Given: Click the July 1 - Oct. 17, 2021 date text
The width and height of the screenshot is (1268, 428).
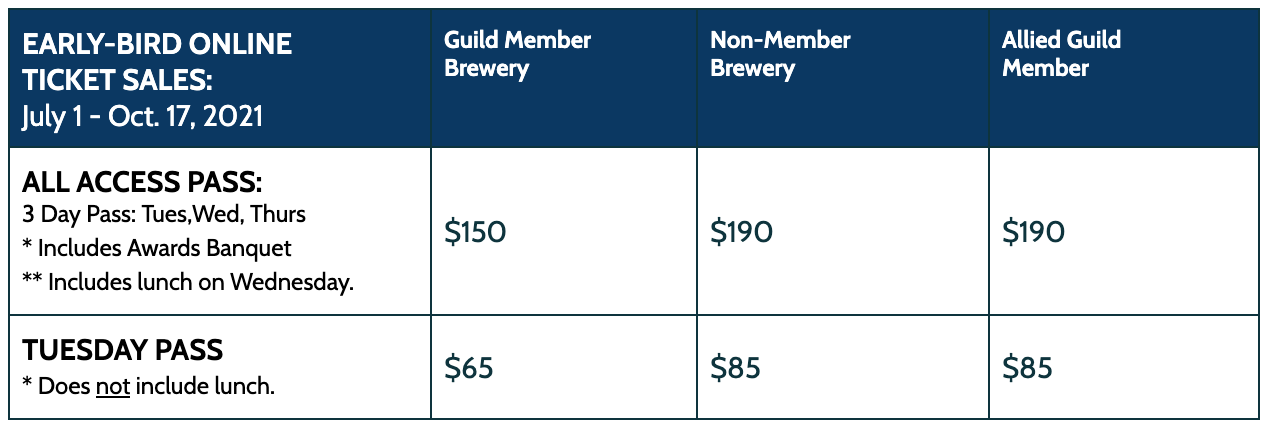Looking at the screenshot, I should point(142,116).
